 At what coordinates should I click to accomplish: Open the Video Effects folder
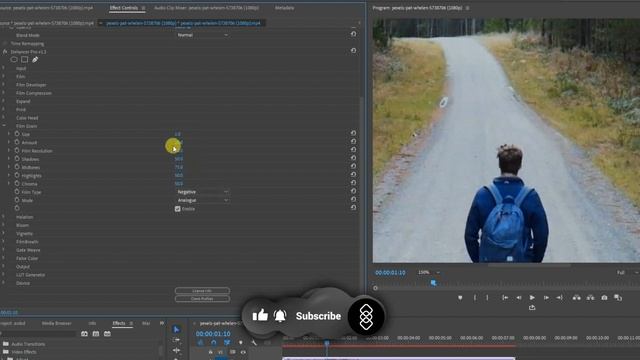(24, 352)
